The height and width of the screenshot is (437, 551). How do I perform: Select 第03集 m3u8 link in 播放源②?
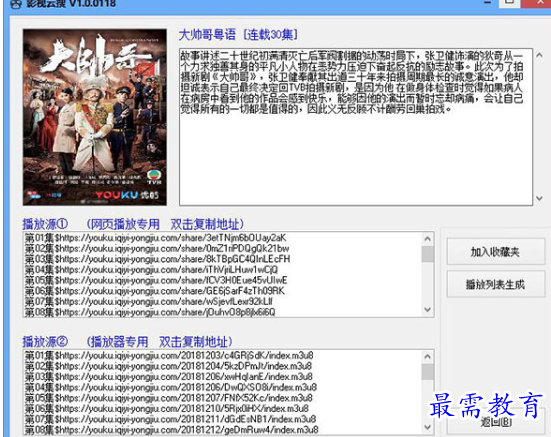pyautogui.click(x=168, y=376)
